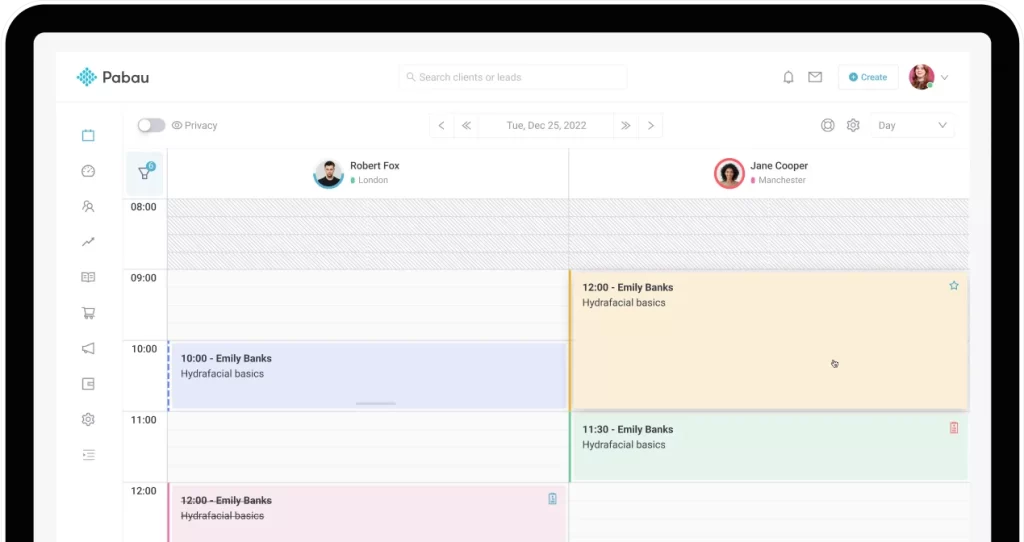
Task: Open the mail envelope icon
Action: pyautogui.click(x=815, y=77)
